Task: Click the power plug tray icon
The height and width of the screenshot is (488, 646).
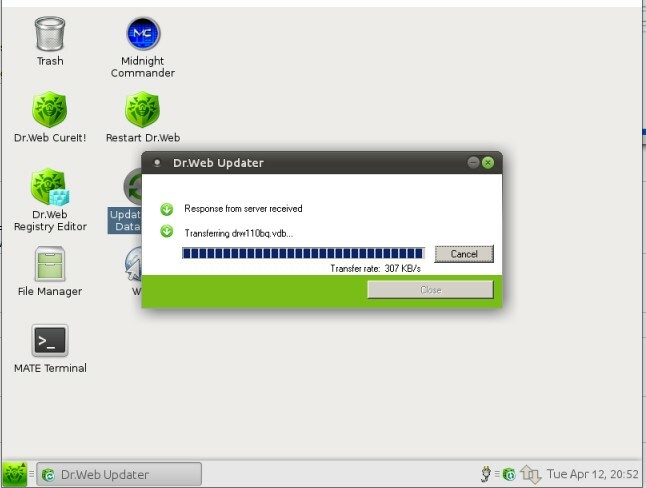Action: [x=487, y=474]
